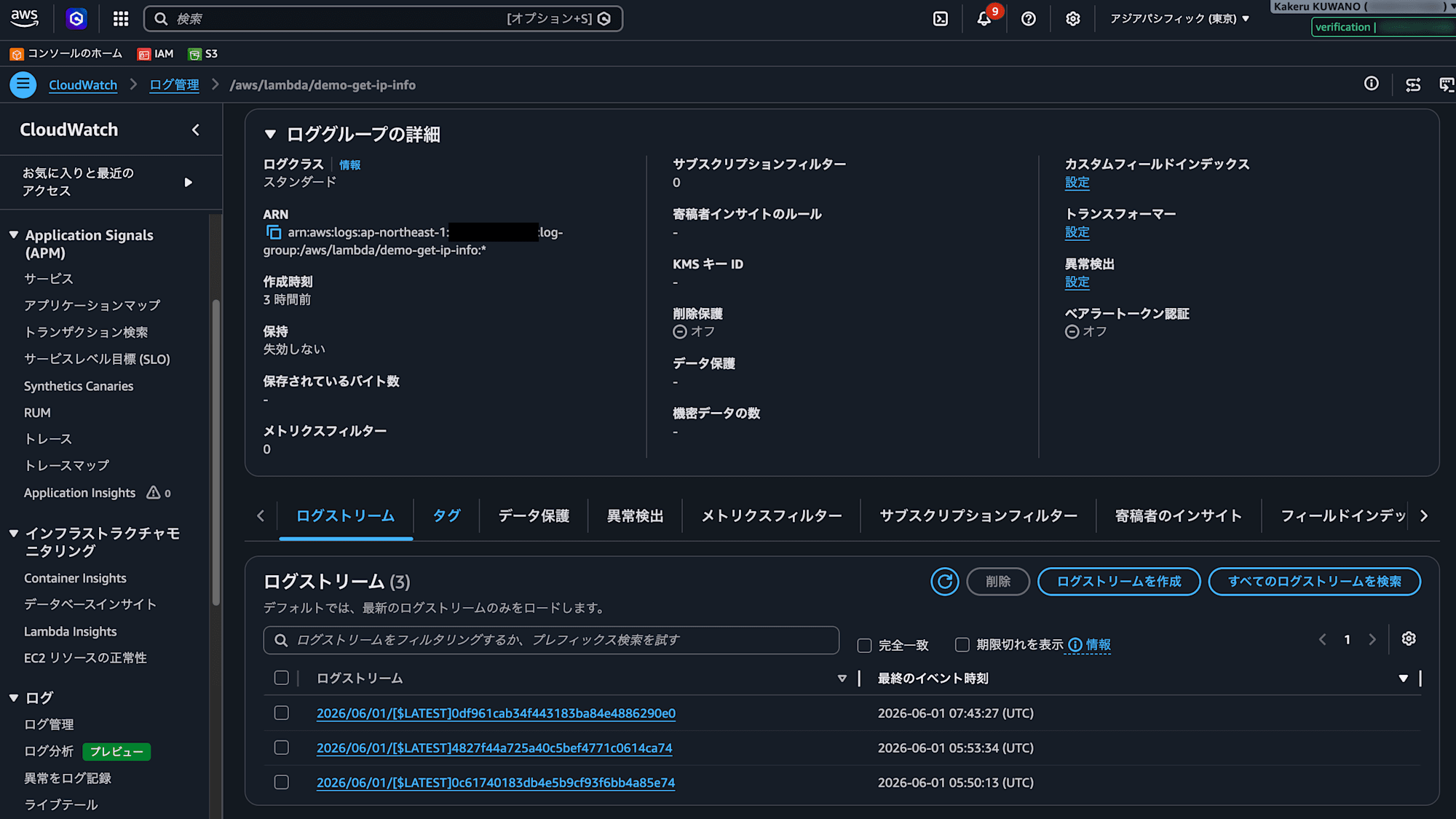The height and width of the screenshot is (819, 1456).
Task: Click the log stream filter search field
Action: click(x=551, y=640)
